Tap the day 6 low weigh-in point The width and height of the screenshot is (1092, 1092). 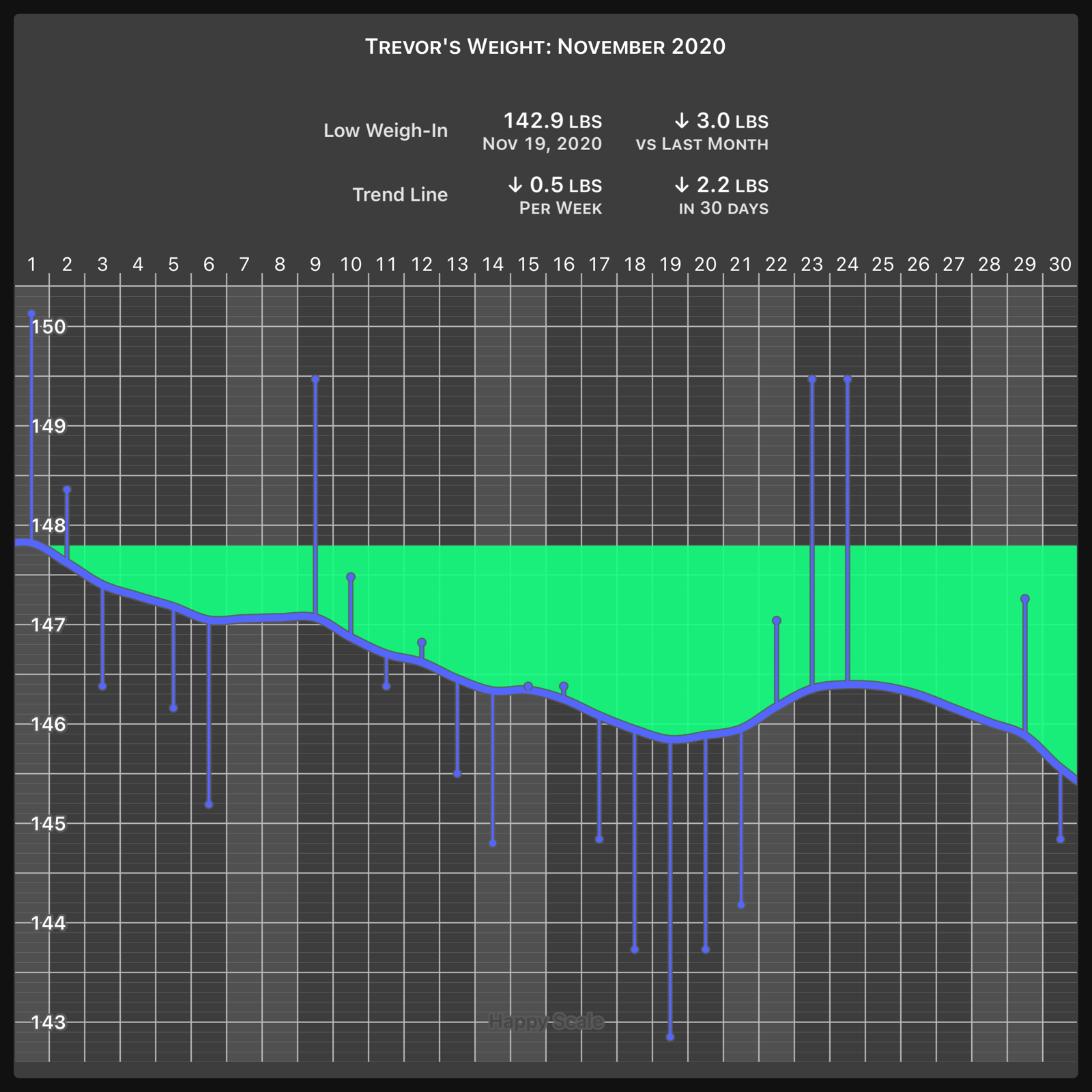click(x=209, y=805)
